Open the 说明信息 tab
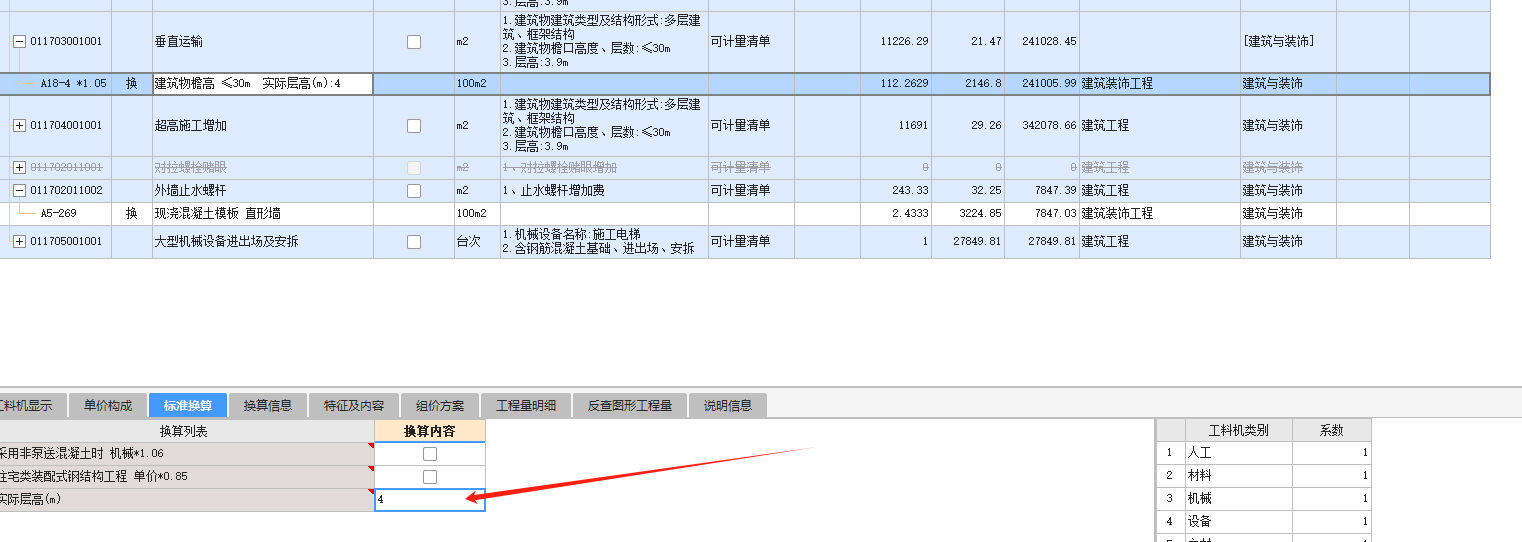Image resolution: width=1522 pixels, height=542 pixels. coord(728,405)
